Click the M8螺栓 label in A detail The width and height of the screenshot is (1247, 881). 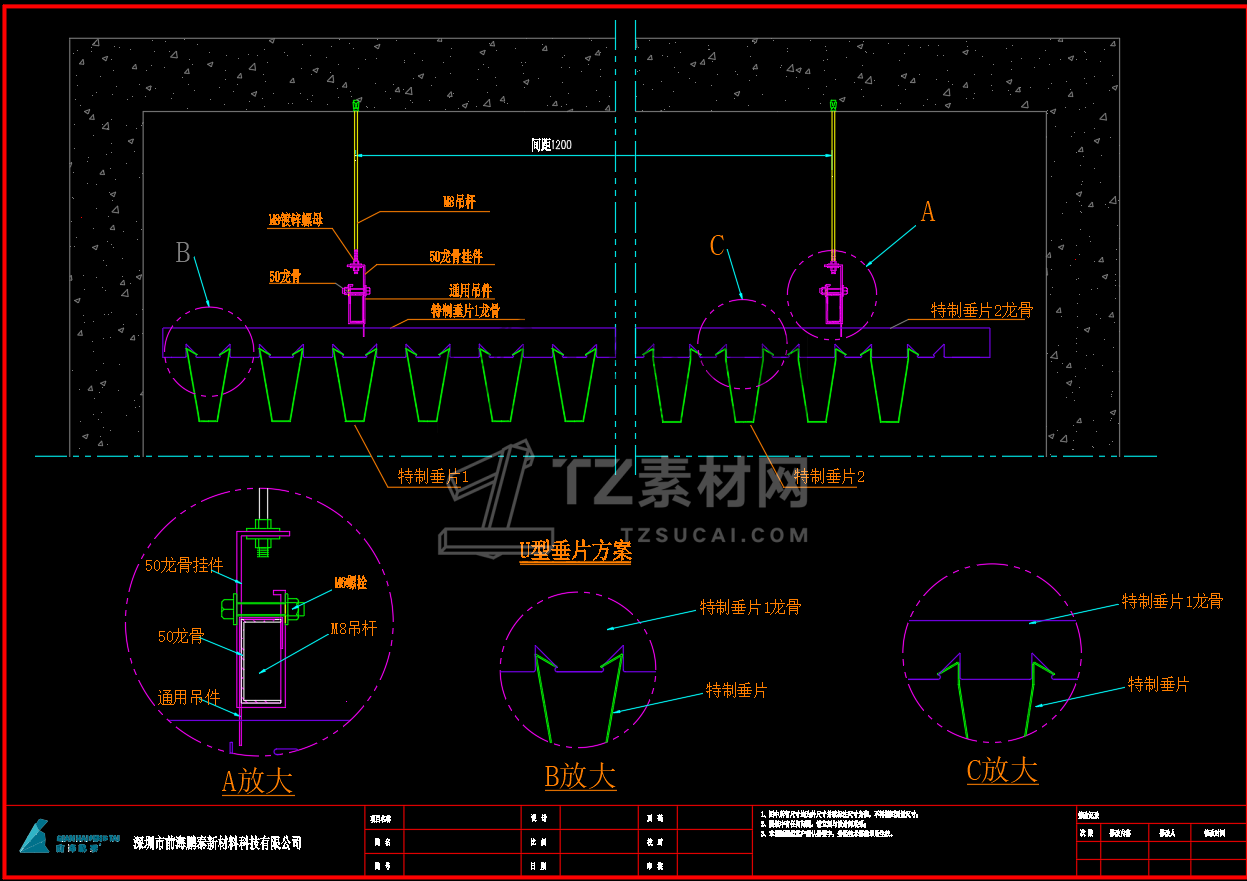coord(350,583)
